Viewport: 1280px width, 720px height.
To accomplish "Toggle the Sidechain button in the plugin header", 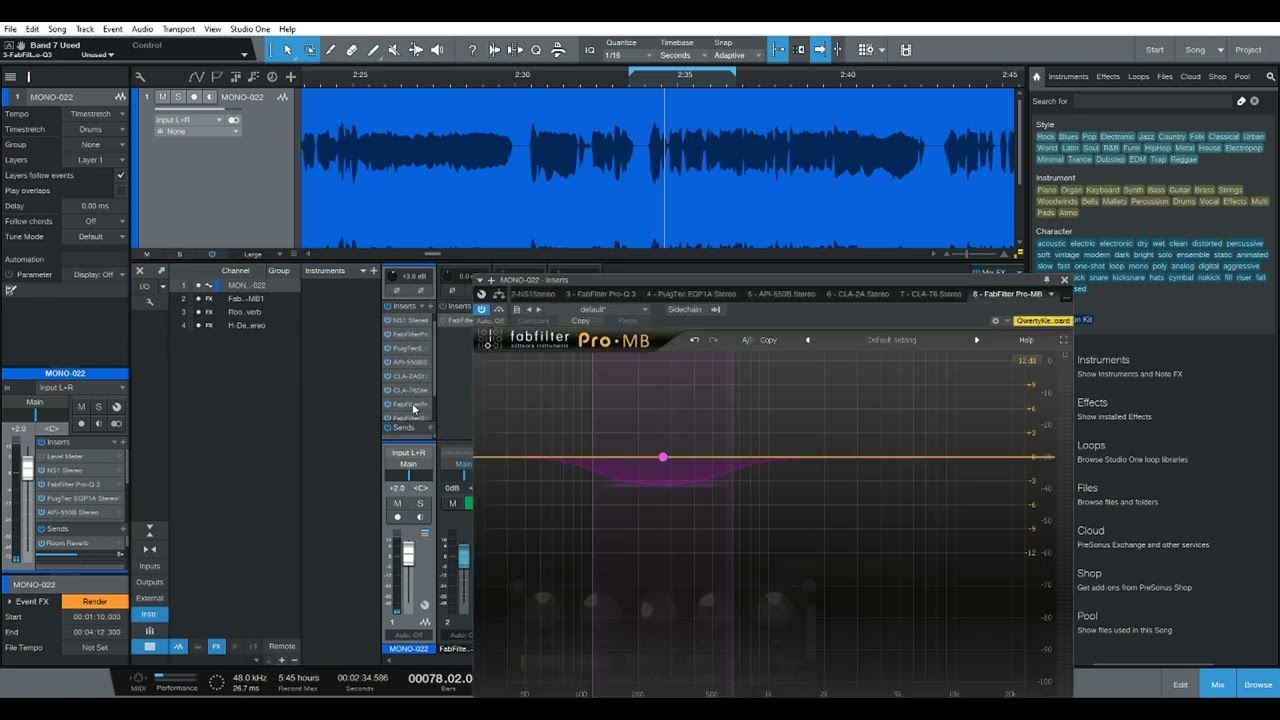I will pyautogui.click(x=694, y=309).
